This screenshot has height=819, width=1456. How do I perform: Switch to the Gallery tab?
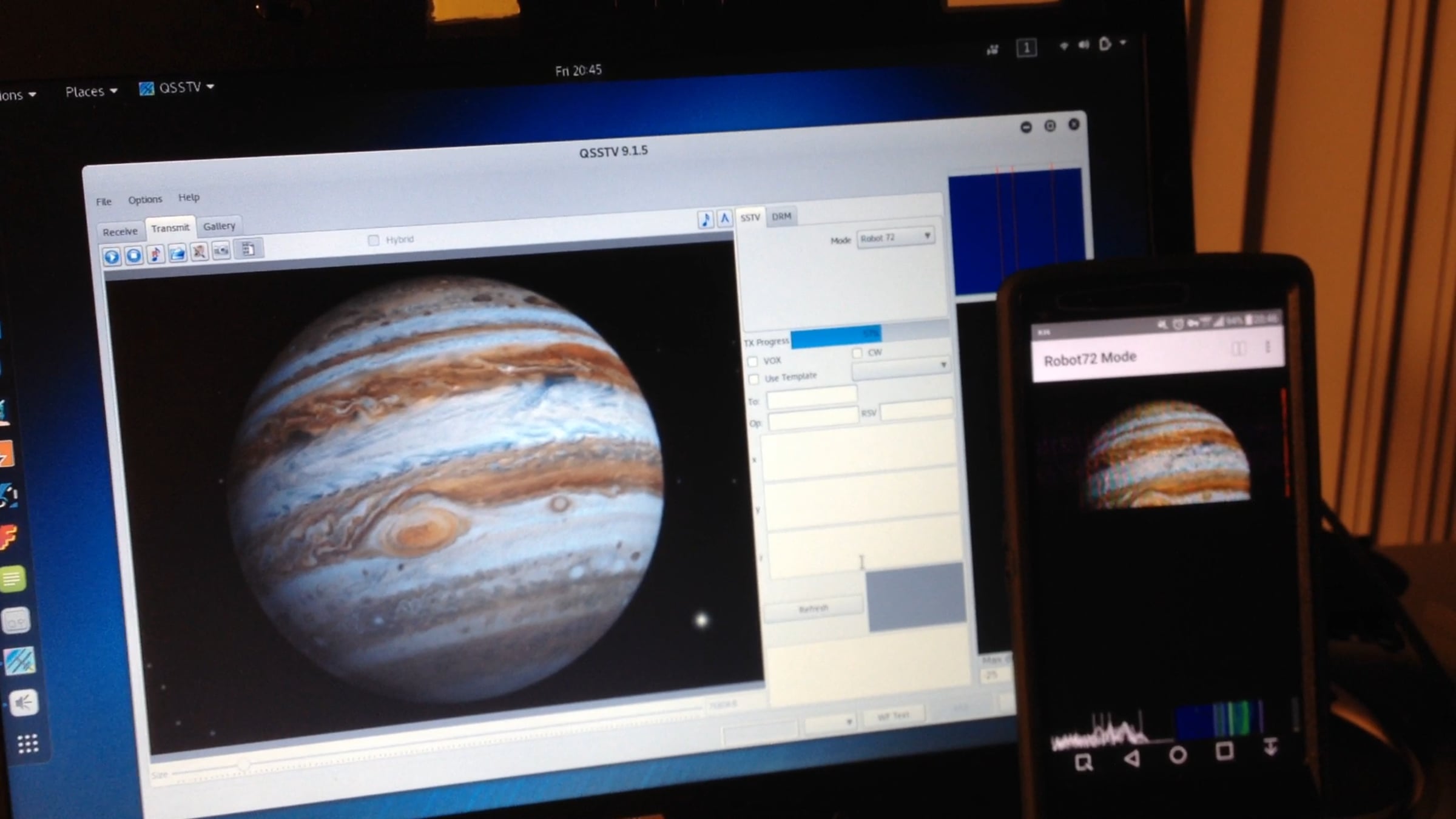(219, 226)
